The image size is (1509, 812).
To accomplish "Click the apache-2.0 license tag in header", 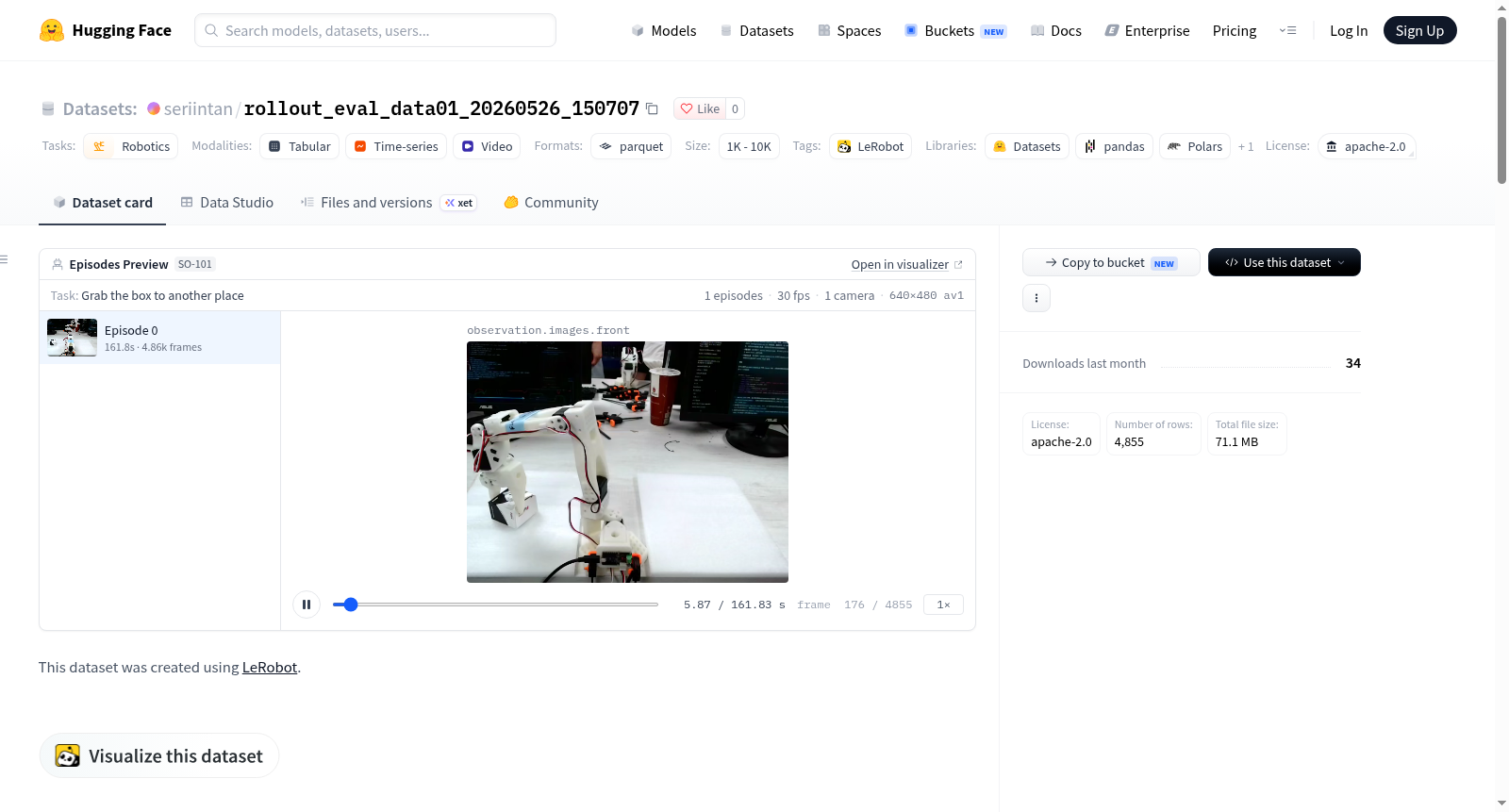I will coord(1367,146).
